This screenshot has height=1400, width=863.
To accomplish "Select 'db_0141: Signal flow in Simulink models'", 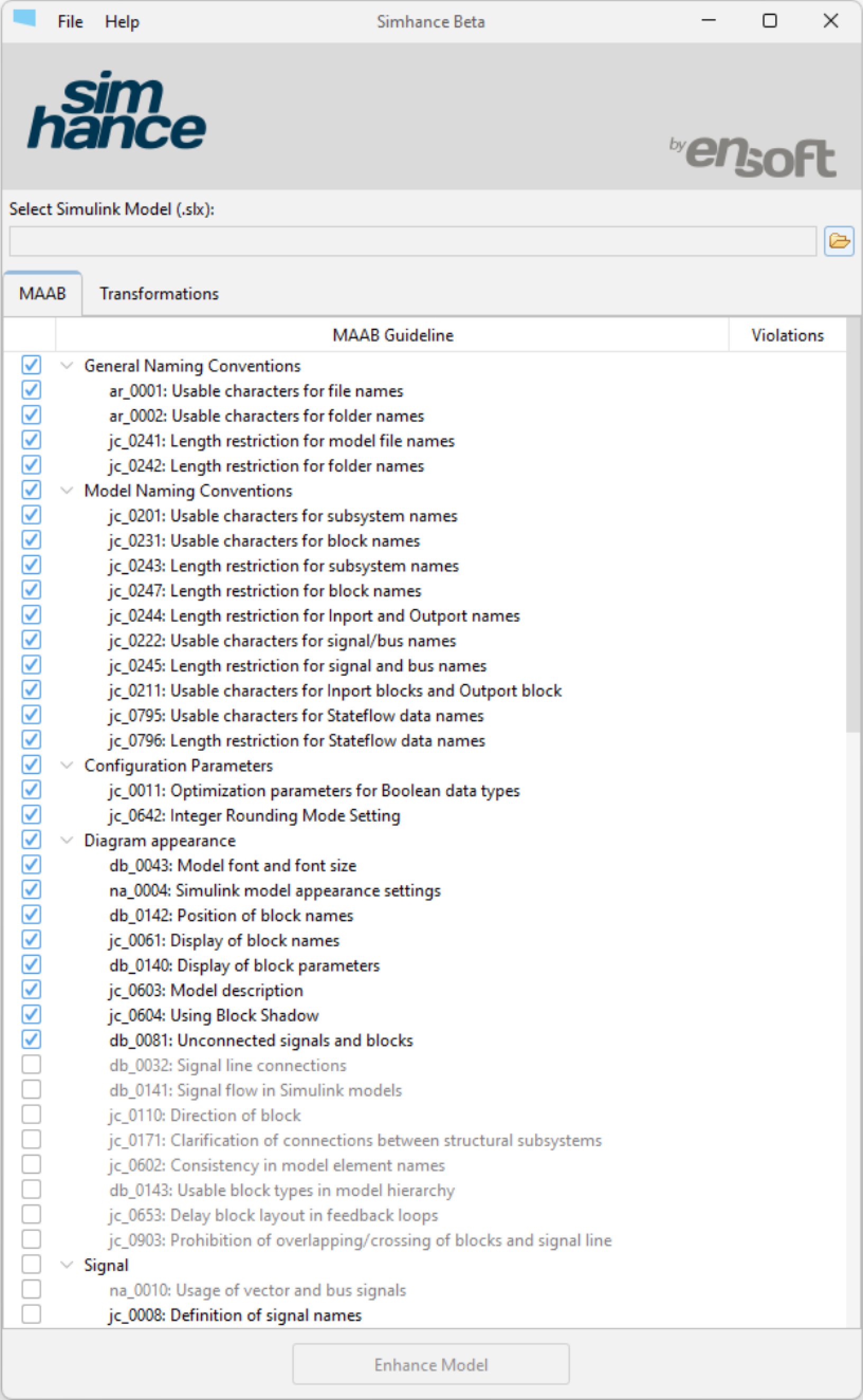I will pyautogui.click(x=256, y=1090).
